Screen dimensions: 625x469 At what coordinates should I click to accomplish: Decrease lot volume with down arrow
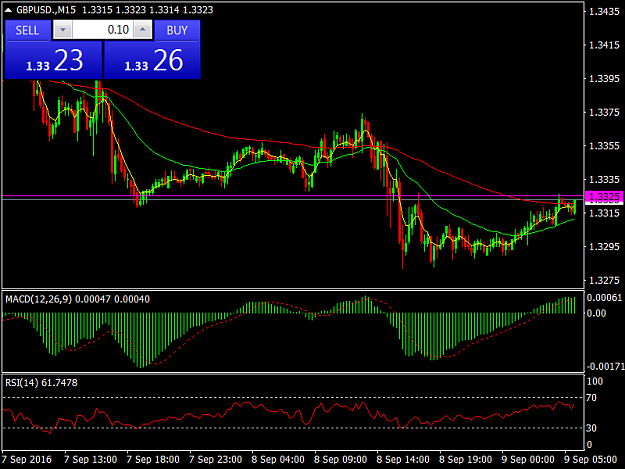pyautogui.click(x=63, y=30)
